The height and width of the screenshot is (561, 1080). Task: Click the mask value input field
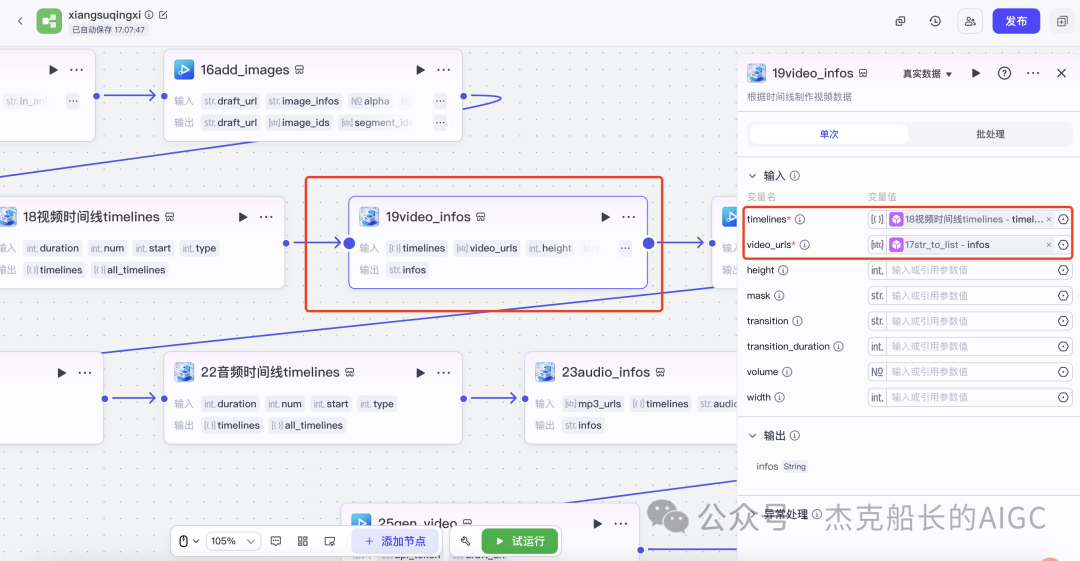970,296
